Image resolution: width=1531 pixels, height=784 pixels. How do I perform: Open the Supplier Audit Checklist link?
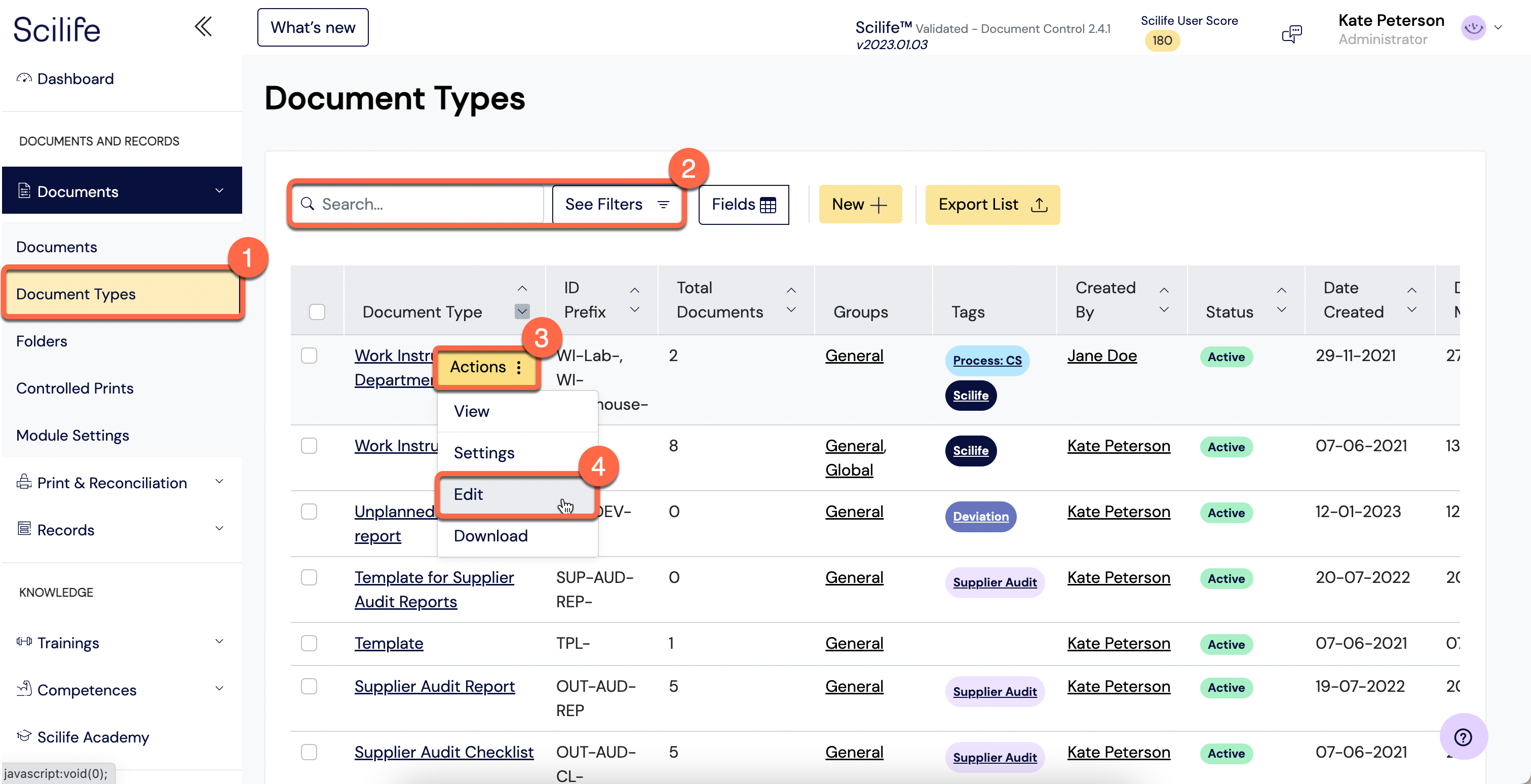(444, 752)
